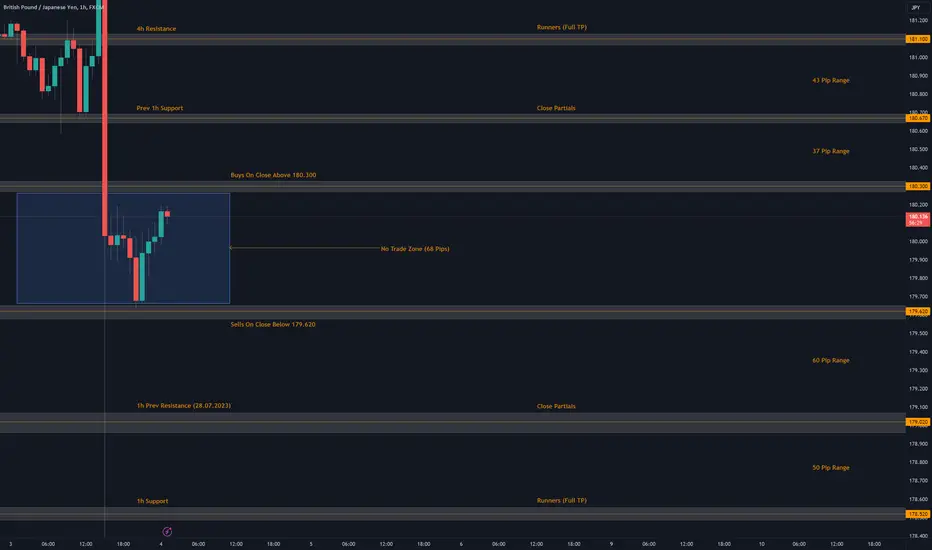Click 'Buys On Close Above 180.300' text
The width and height of the screenshot is (932, 550).
point(273,175)
